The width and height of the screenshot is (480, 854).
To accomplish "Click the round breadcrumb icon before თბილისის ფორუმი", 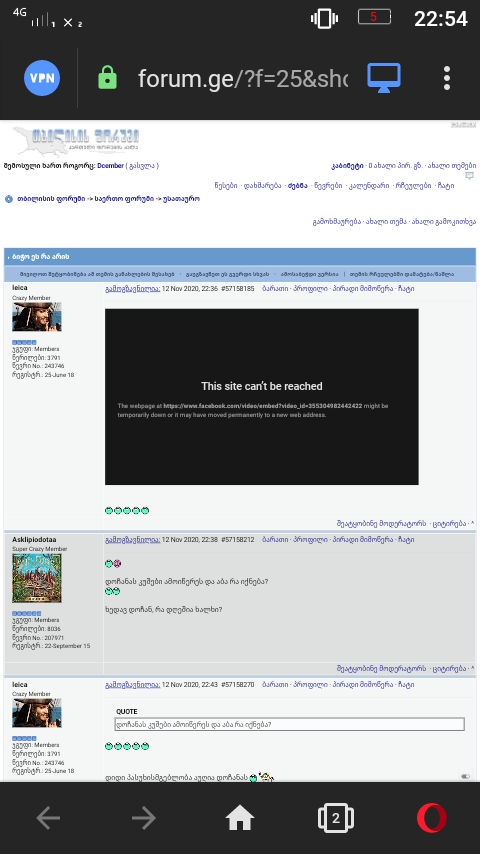I will [x=9, y=199].
